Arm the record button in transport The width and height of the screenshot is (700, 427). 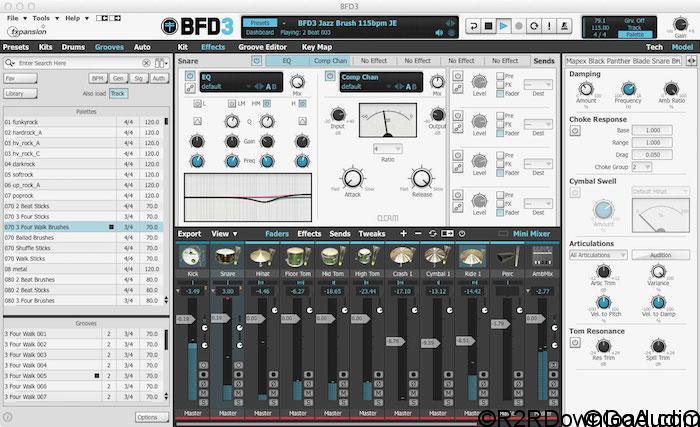[x=519, y=26]
